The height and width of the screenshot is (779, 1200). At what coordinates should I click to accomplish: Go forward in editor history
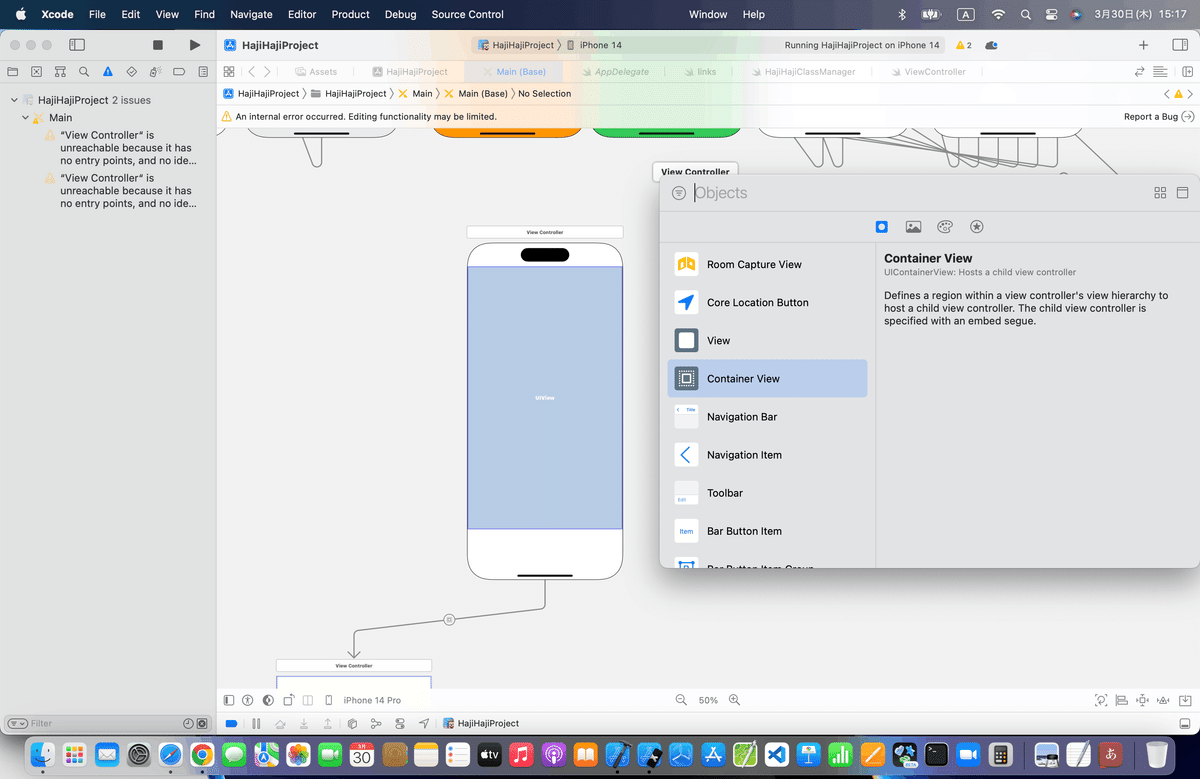(267, 72)
